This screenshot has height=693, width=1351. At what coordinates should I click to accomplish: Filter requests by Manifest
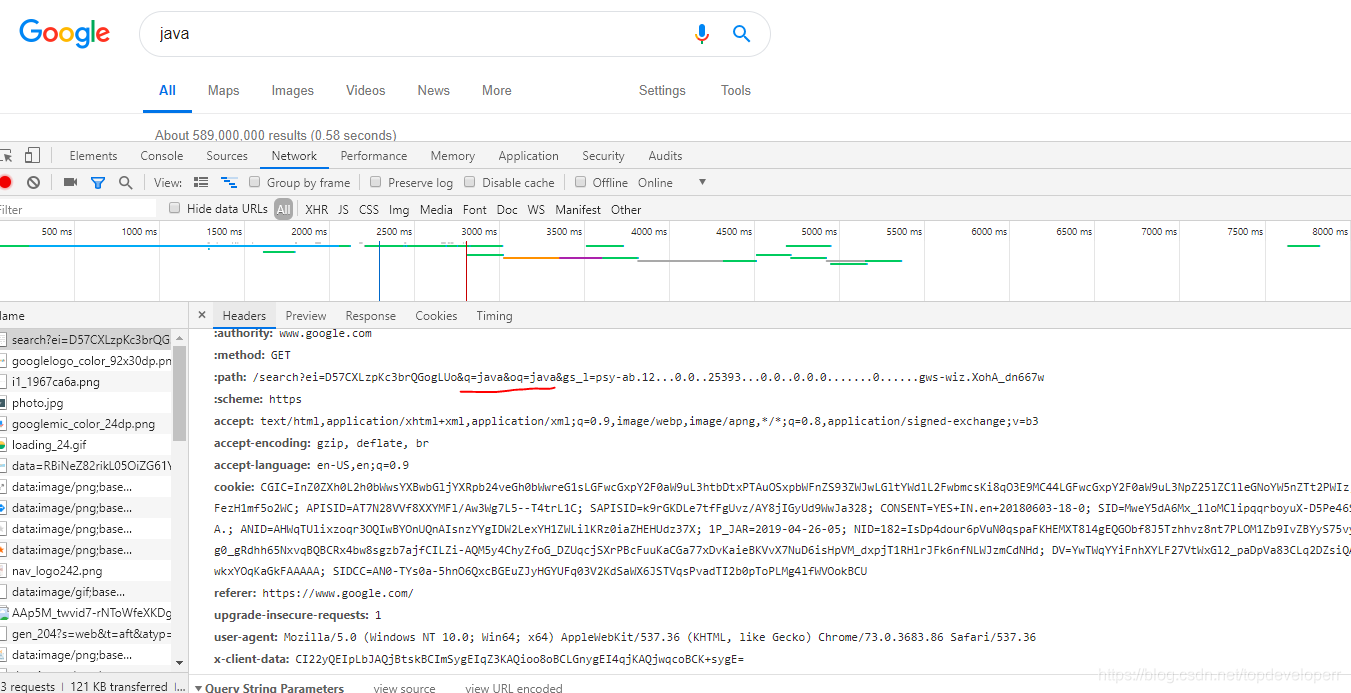pos(578,209)
